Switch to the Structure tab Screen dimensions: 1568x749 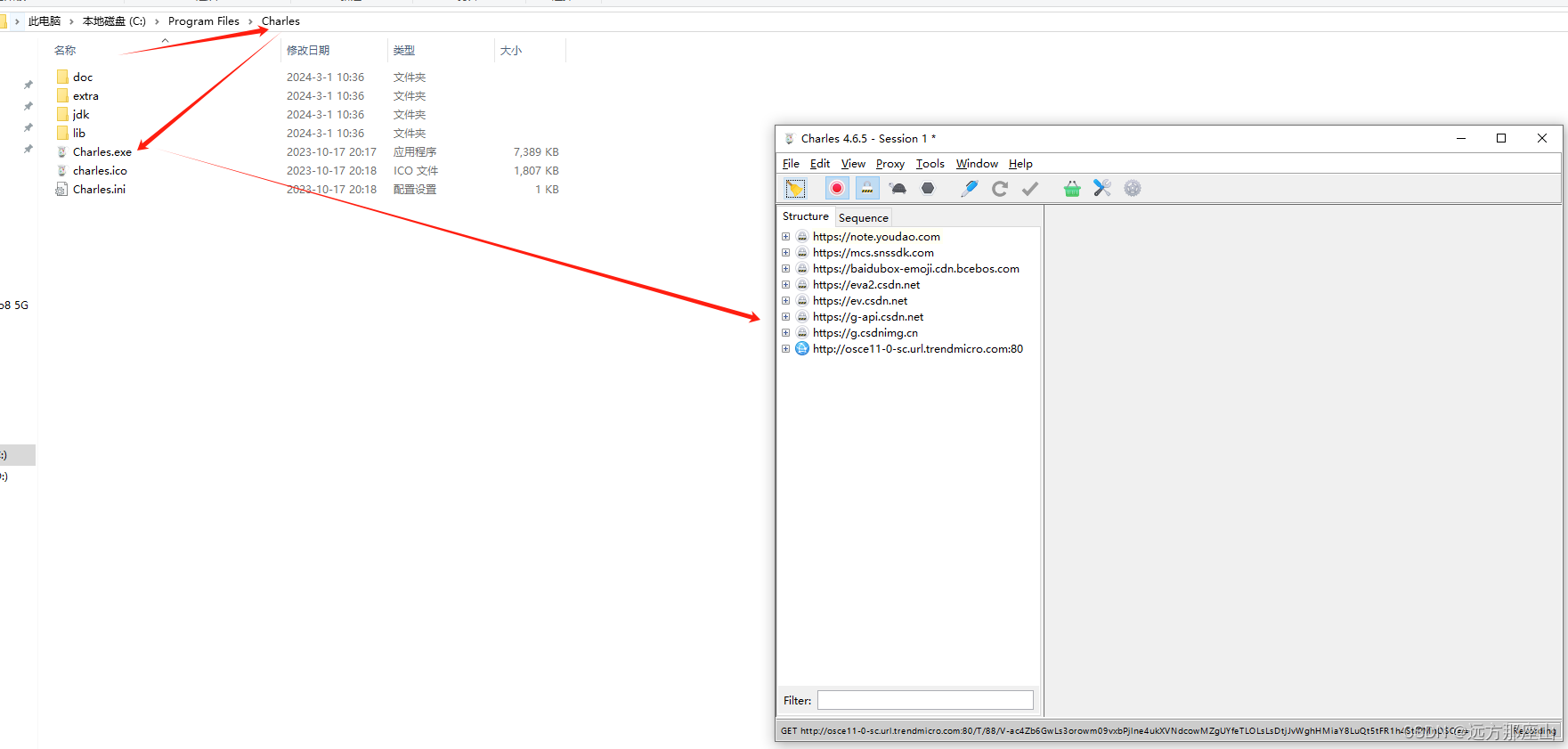click(x=805, y=216)
